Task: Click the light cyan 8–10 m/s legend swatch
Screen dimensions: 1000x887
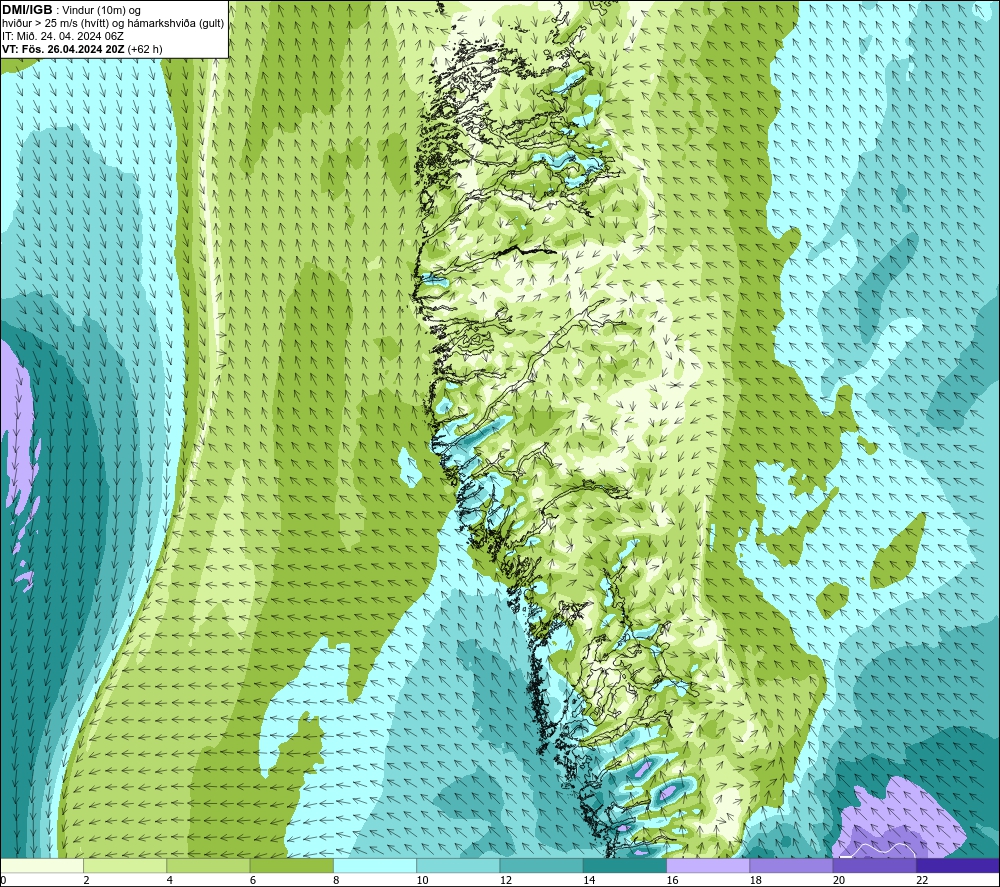Action: (x=375, y=865)
